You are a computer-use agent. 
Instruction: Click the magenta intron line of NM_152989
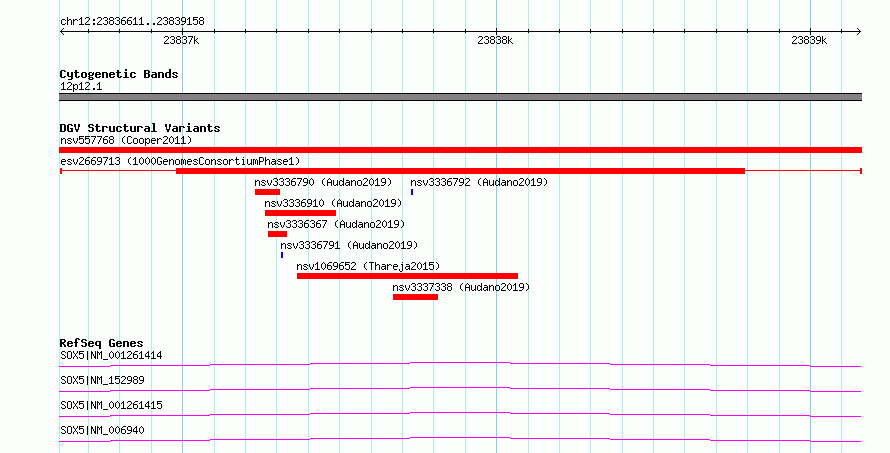tap(460, 389)
